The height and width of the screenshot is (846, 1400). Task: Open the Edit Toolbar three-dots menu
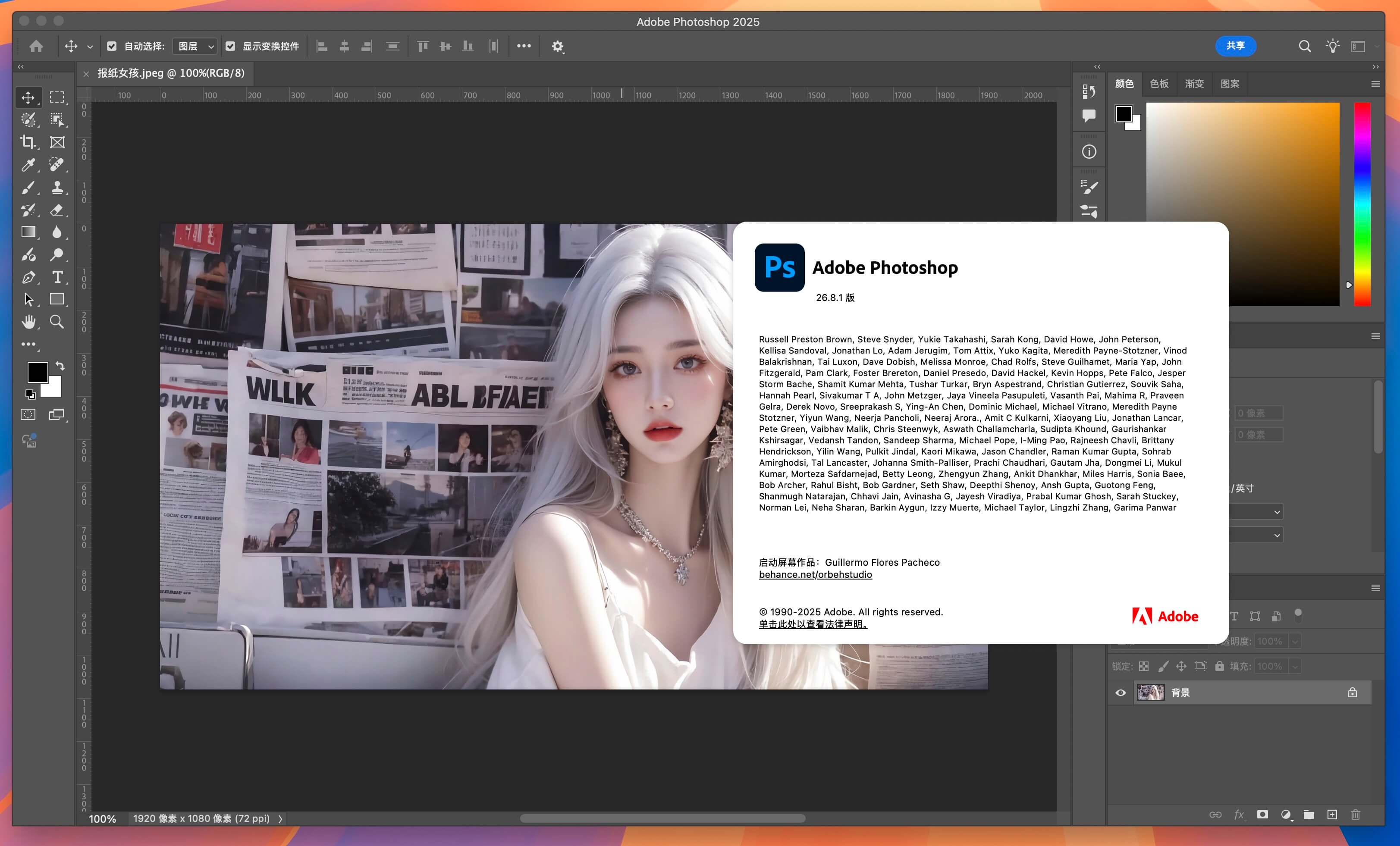[x=28, y=345]
